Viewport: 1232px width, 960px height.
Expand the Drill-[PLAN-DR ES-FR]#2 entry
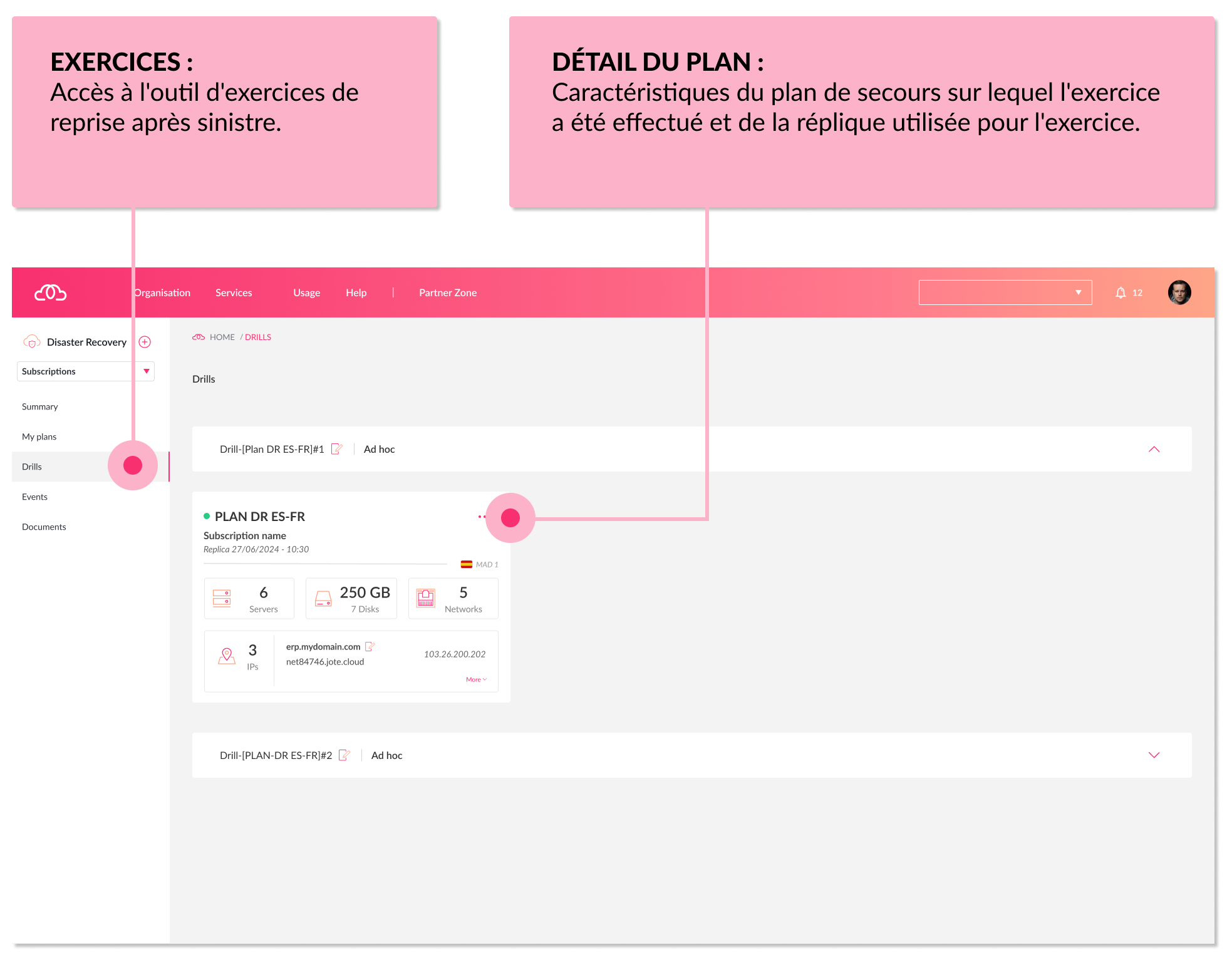pyautogui.click(x=1154, y=755)
